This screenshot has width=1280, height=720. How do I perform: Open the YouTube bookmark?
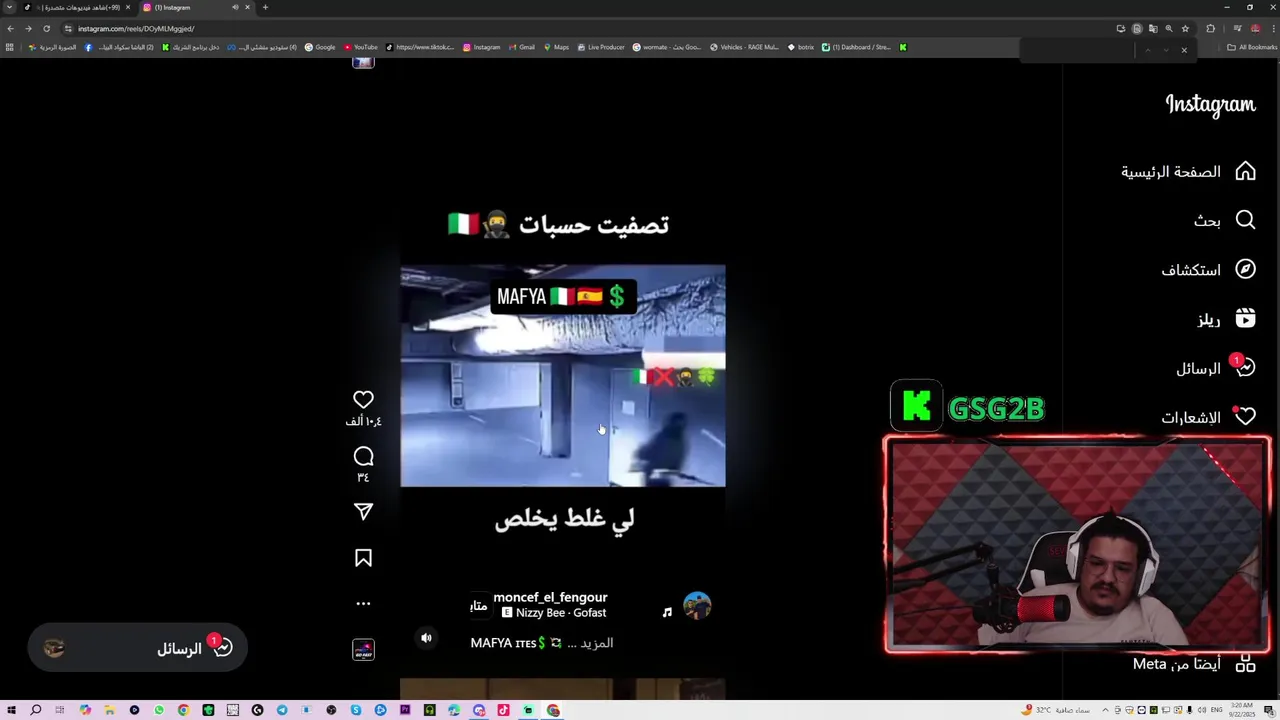(x=361, y=47)
